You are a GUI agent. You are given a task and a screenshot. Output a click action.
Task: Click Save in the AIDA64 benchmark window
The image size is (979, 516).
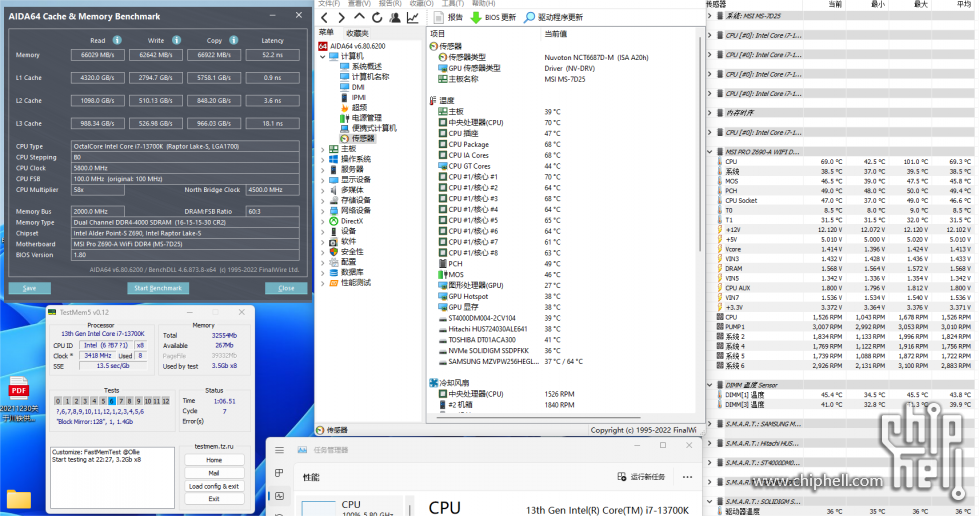(x=29, y=288)
